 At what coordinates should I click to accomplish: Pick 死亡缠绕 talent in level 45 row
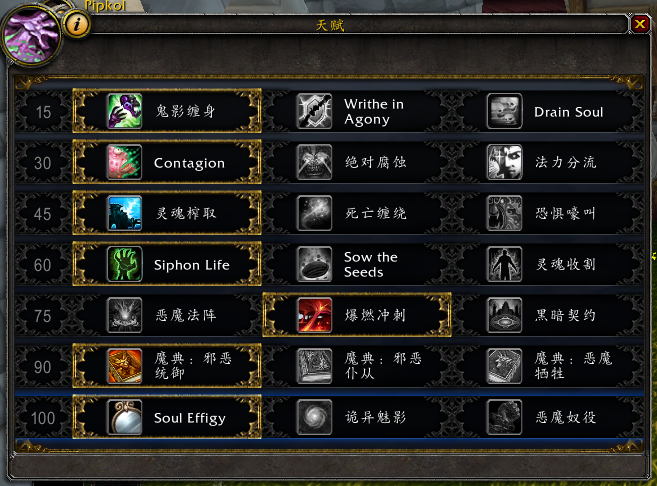click(x=357, y=213)
